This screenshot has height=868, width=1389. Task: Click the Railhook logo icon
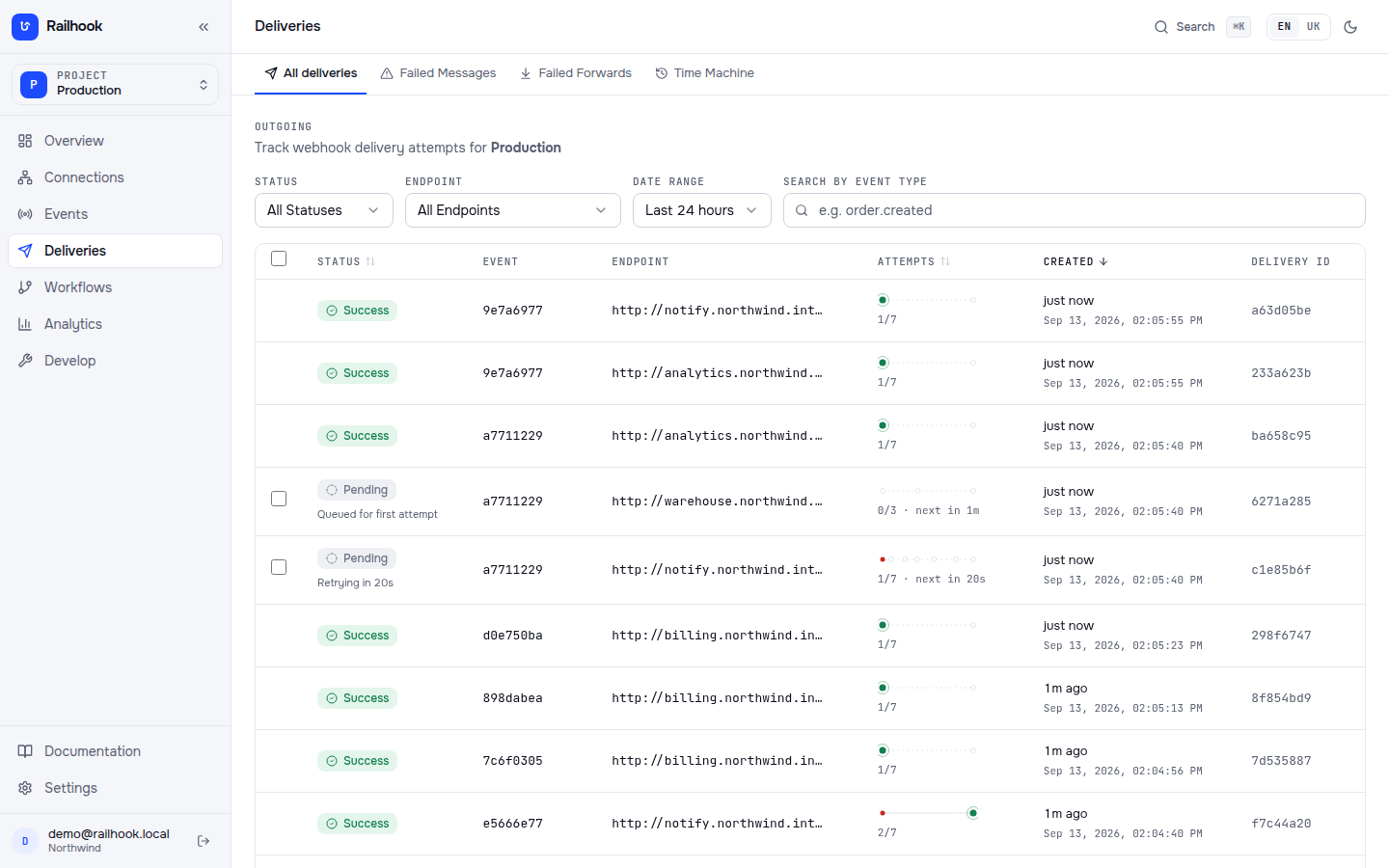[25, 26]
